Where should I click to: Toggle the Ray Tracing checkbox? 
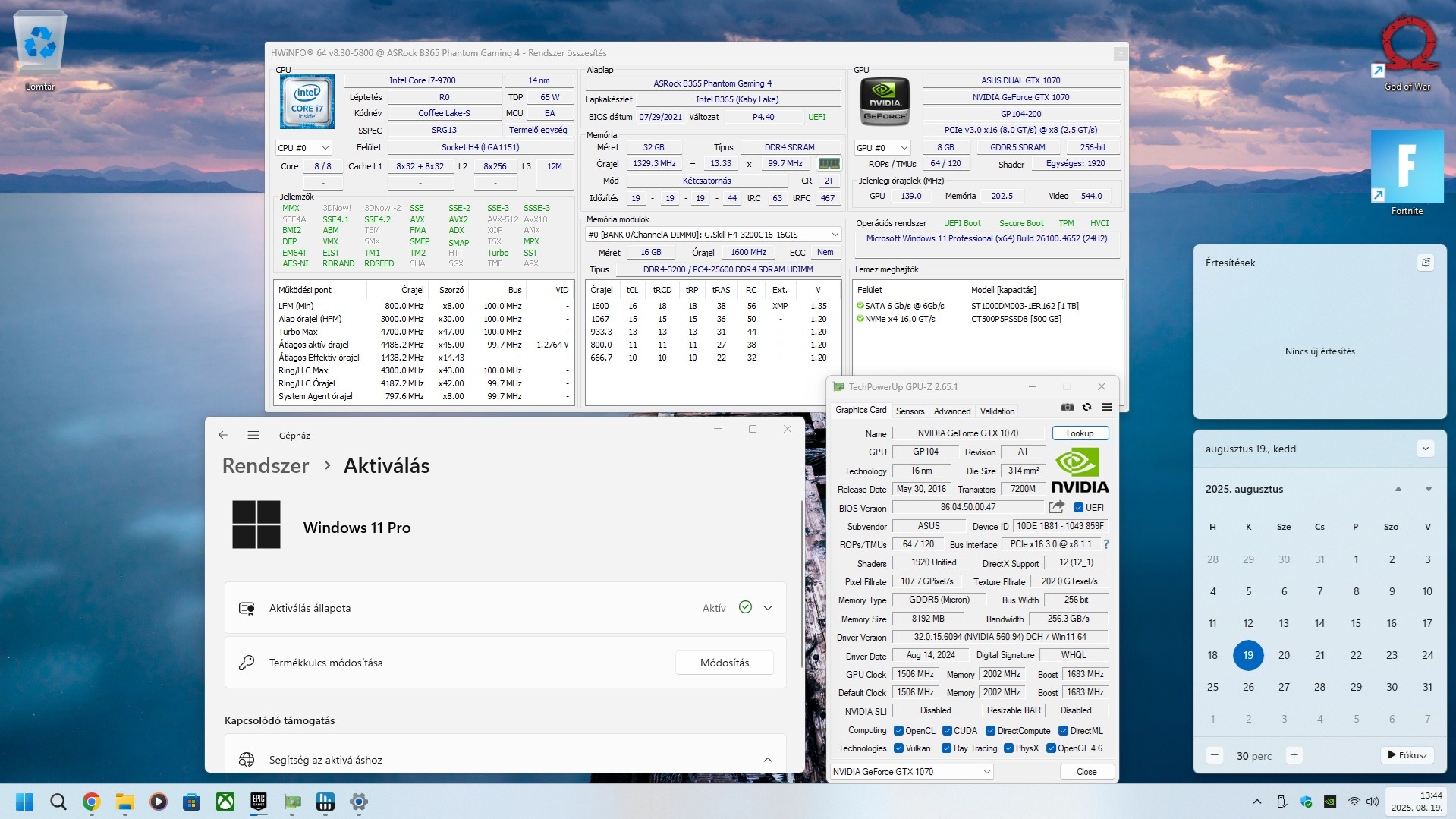[x=946, y=748]
